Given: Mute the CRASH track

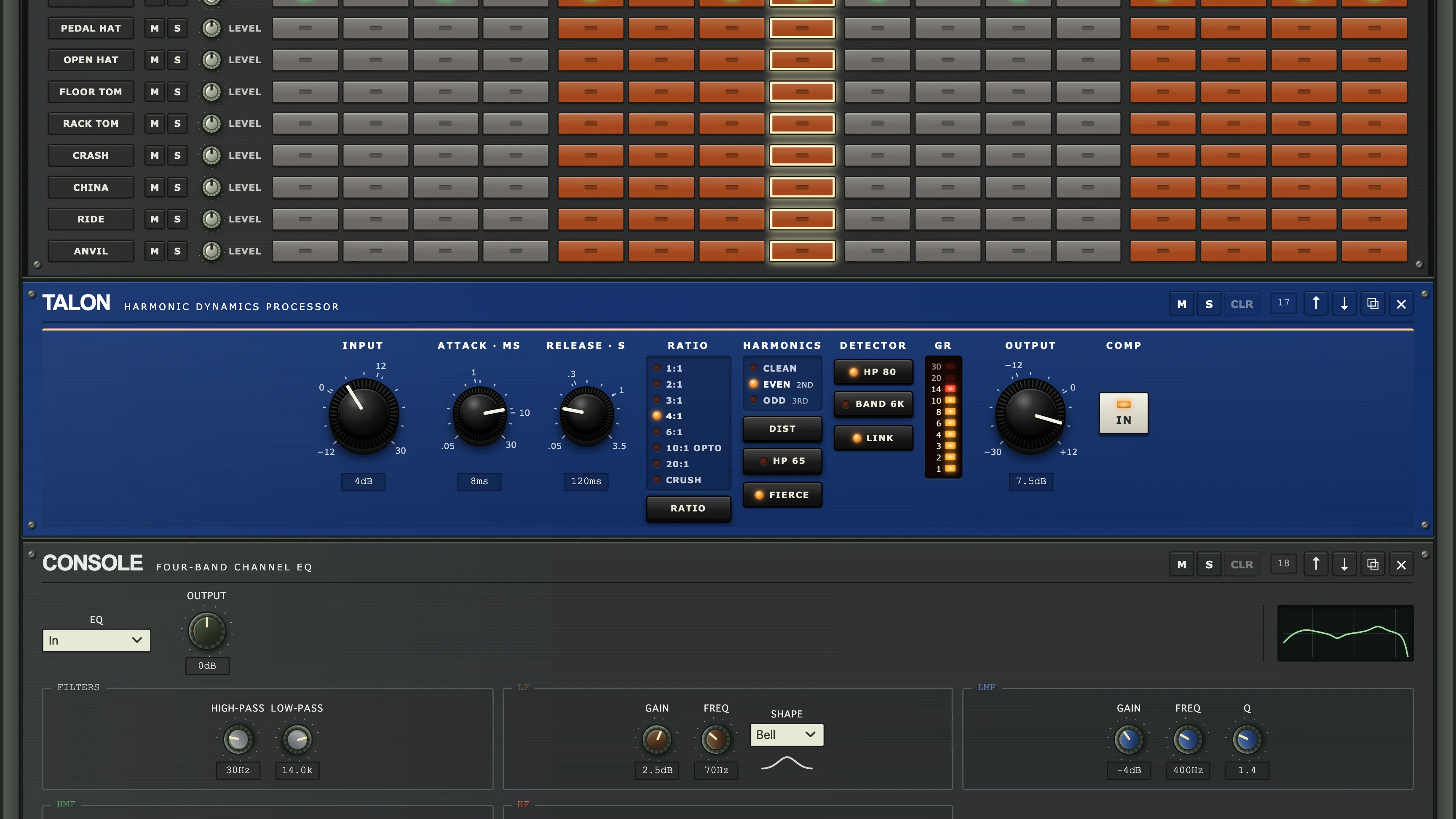Looking at the screenshot, I should pyautogui.click(x=154, y=155).
